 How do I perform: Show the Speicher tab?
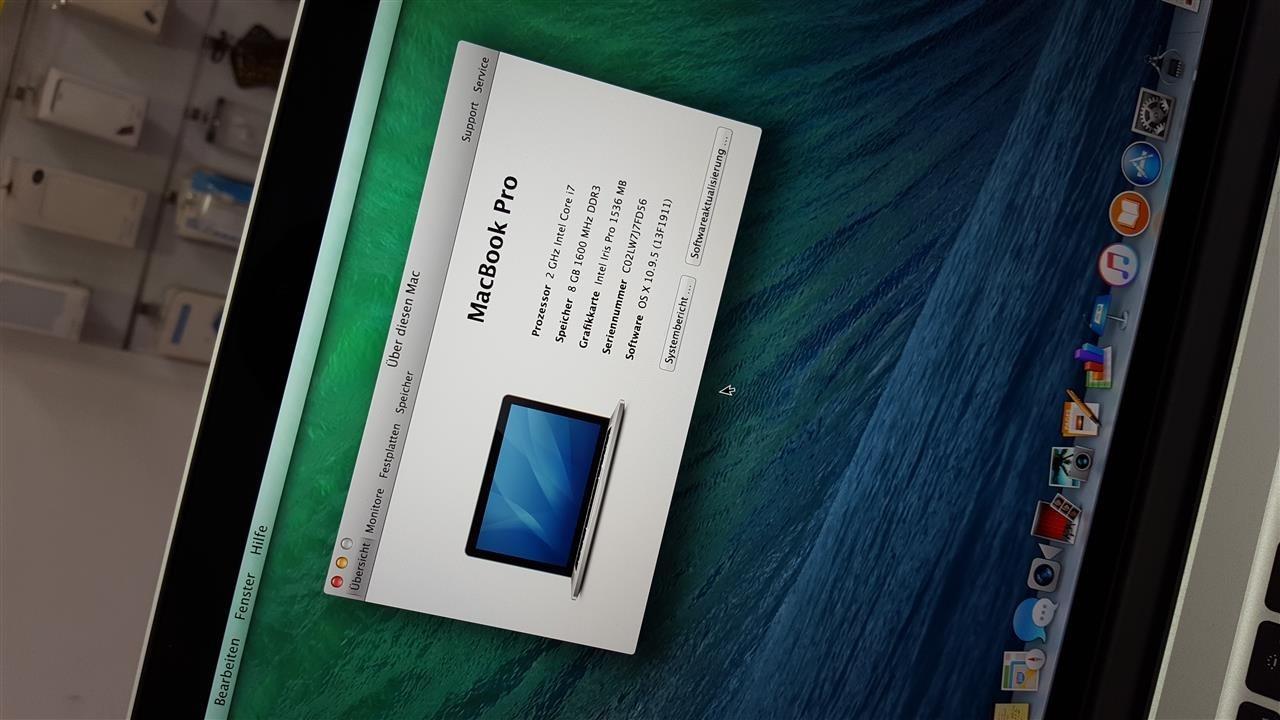tap(404, 394)
